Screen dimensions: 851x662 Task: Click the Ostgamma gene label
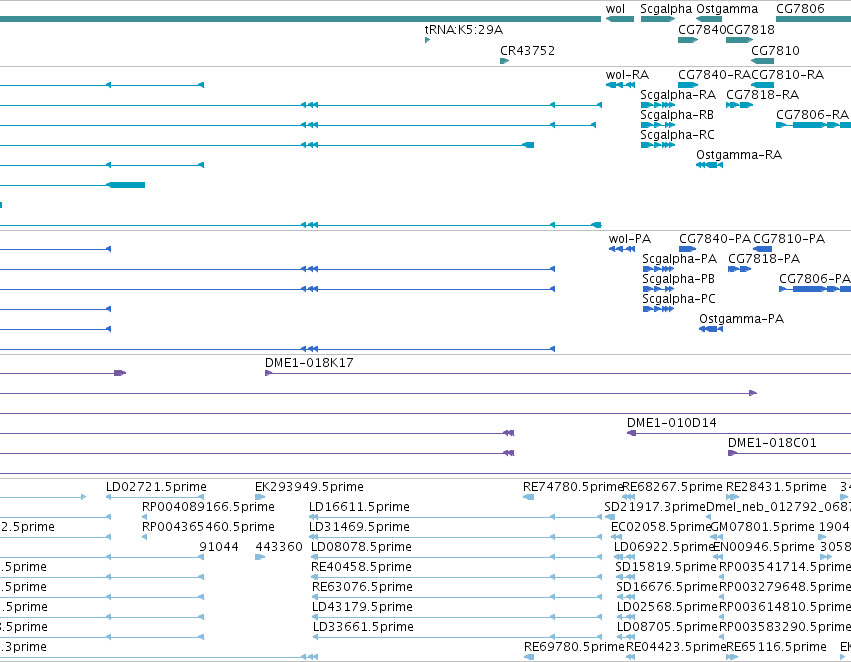727,9
